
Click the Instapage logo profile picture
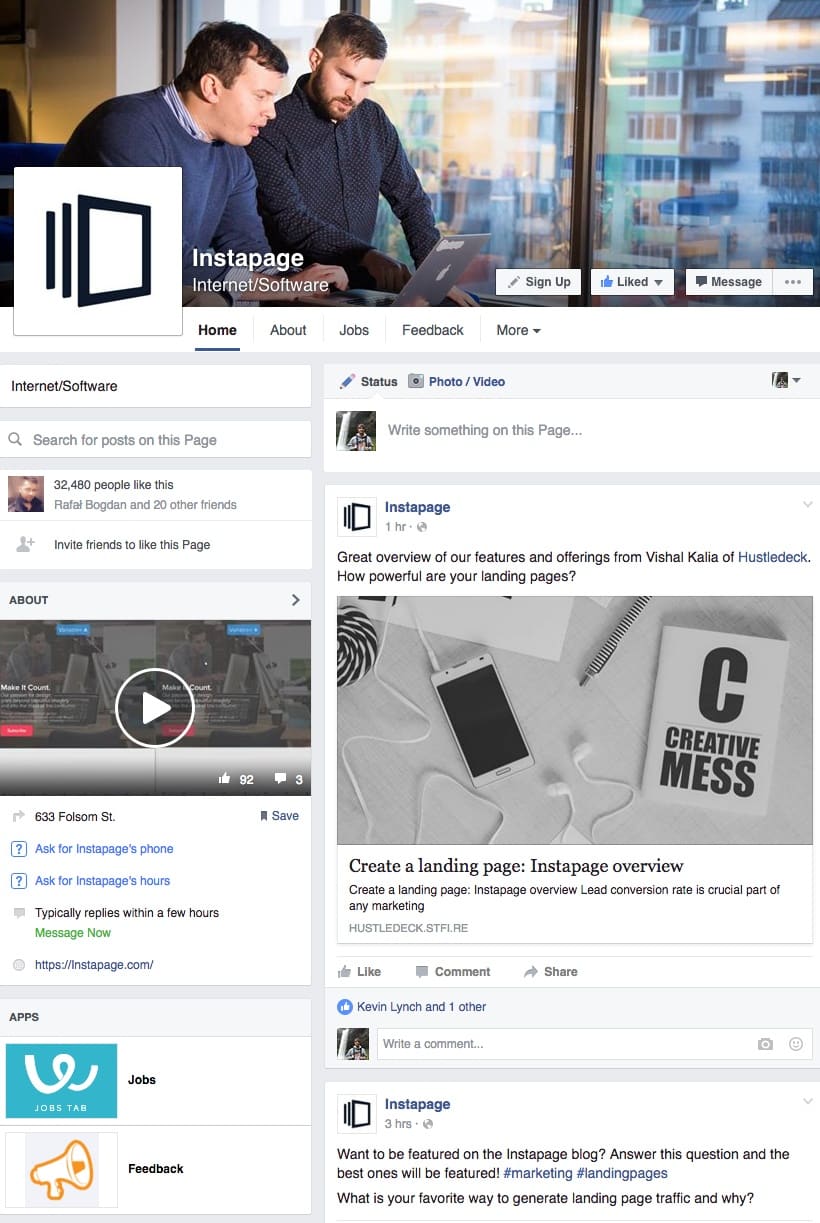point(98,251)
